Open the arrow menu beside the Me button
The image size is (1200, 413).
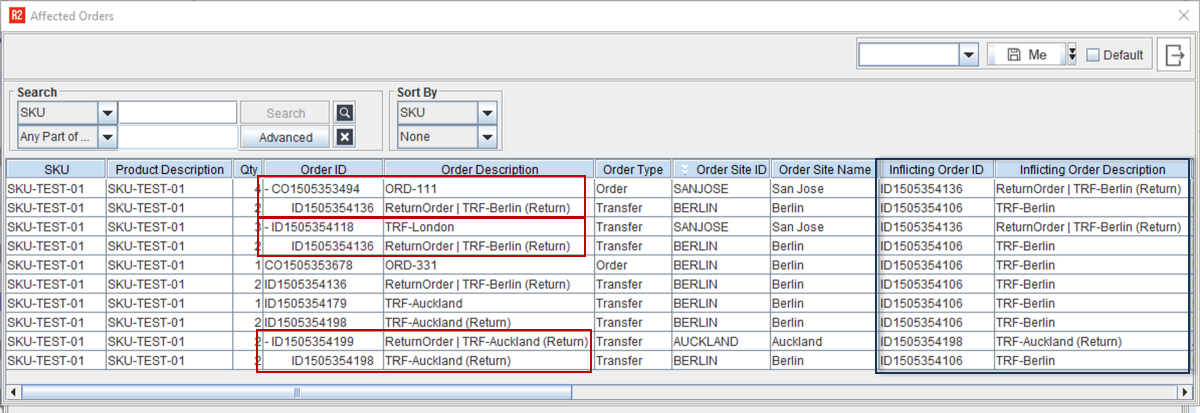pos(1072,55)
